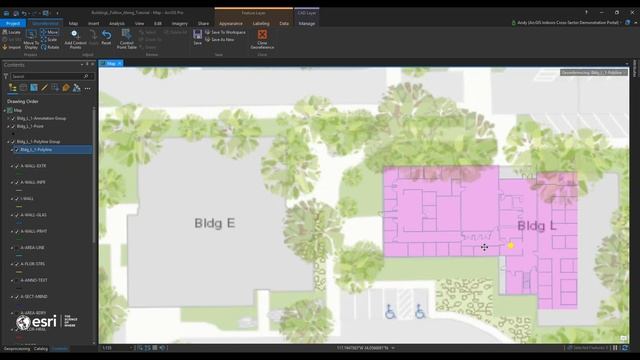This screenshot has height=360, width=640.
Task: Toggle A-SECT-MBND layer checkbox
Action: [x=17, y=297]
